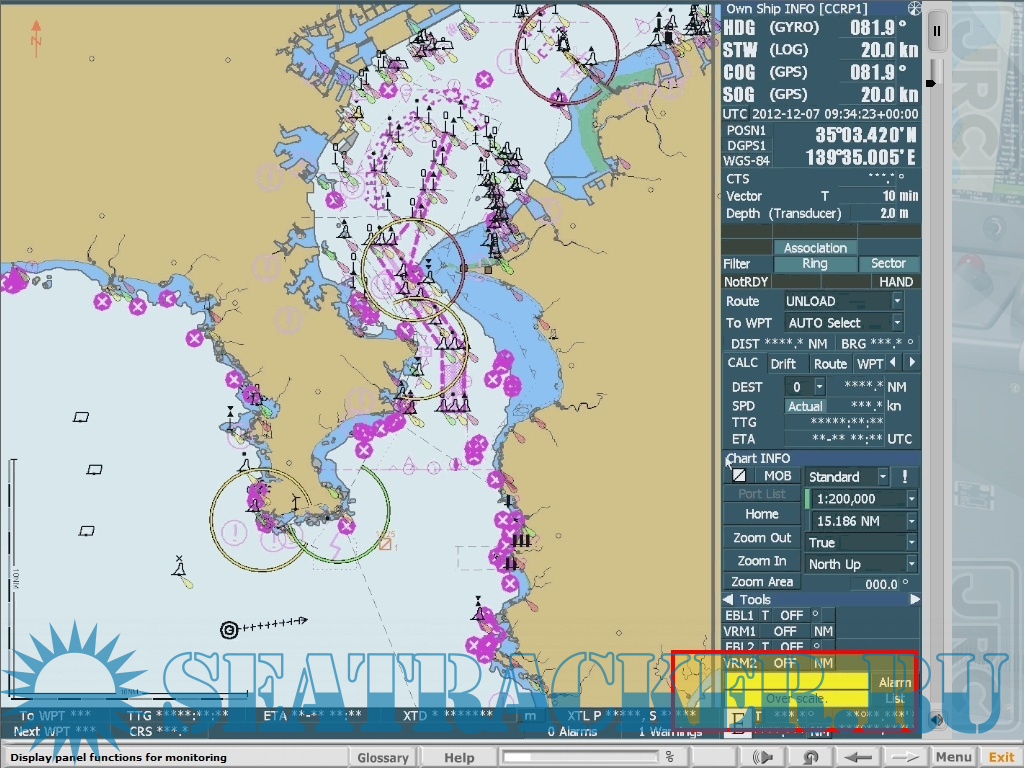Click the MOB man-overboard button
Screen dimensions: 1025x768
click(777, 477)
